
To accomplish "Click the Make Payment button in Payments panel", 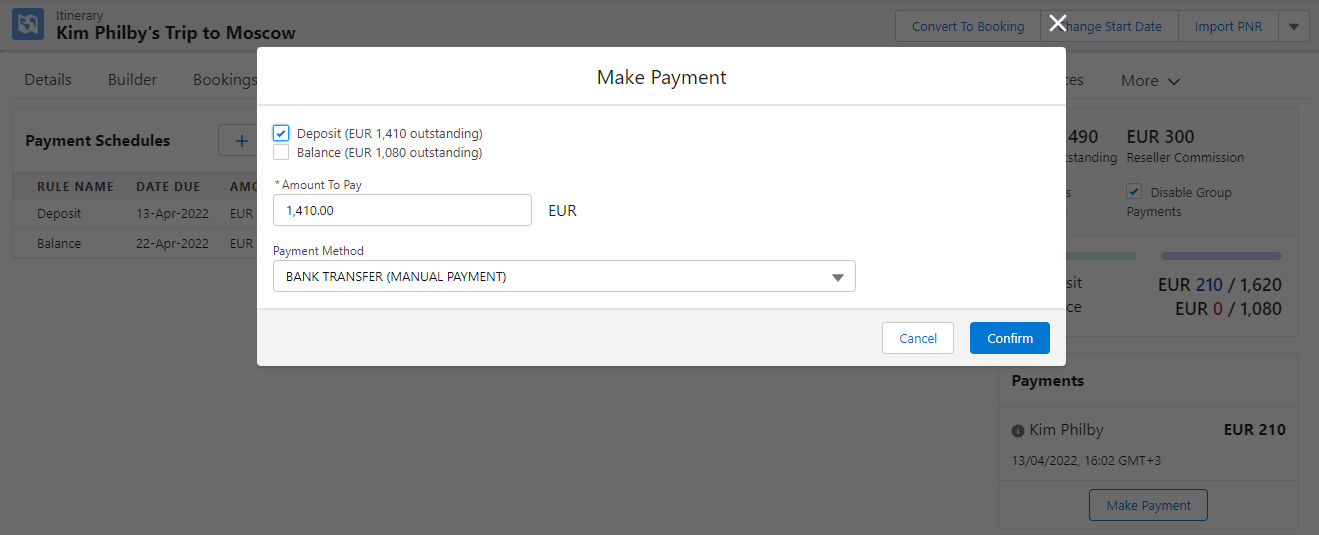I will pos(1148,505).
